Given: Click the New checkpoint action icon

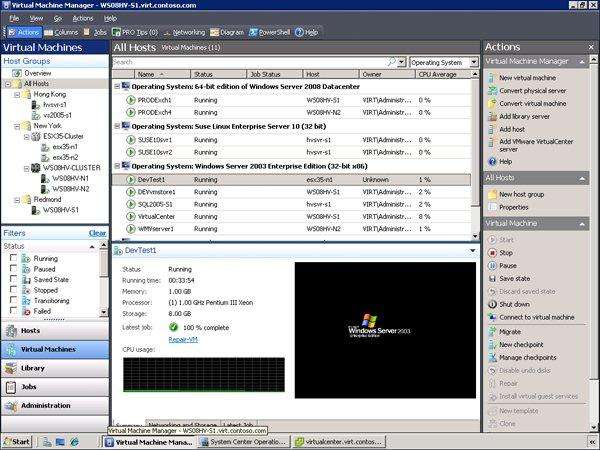Looking at the screenshot, I should [490, 344].
